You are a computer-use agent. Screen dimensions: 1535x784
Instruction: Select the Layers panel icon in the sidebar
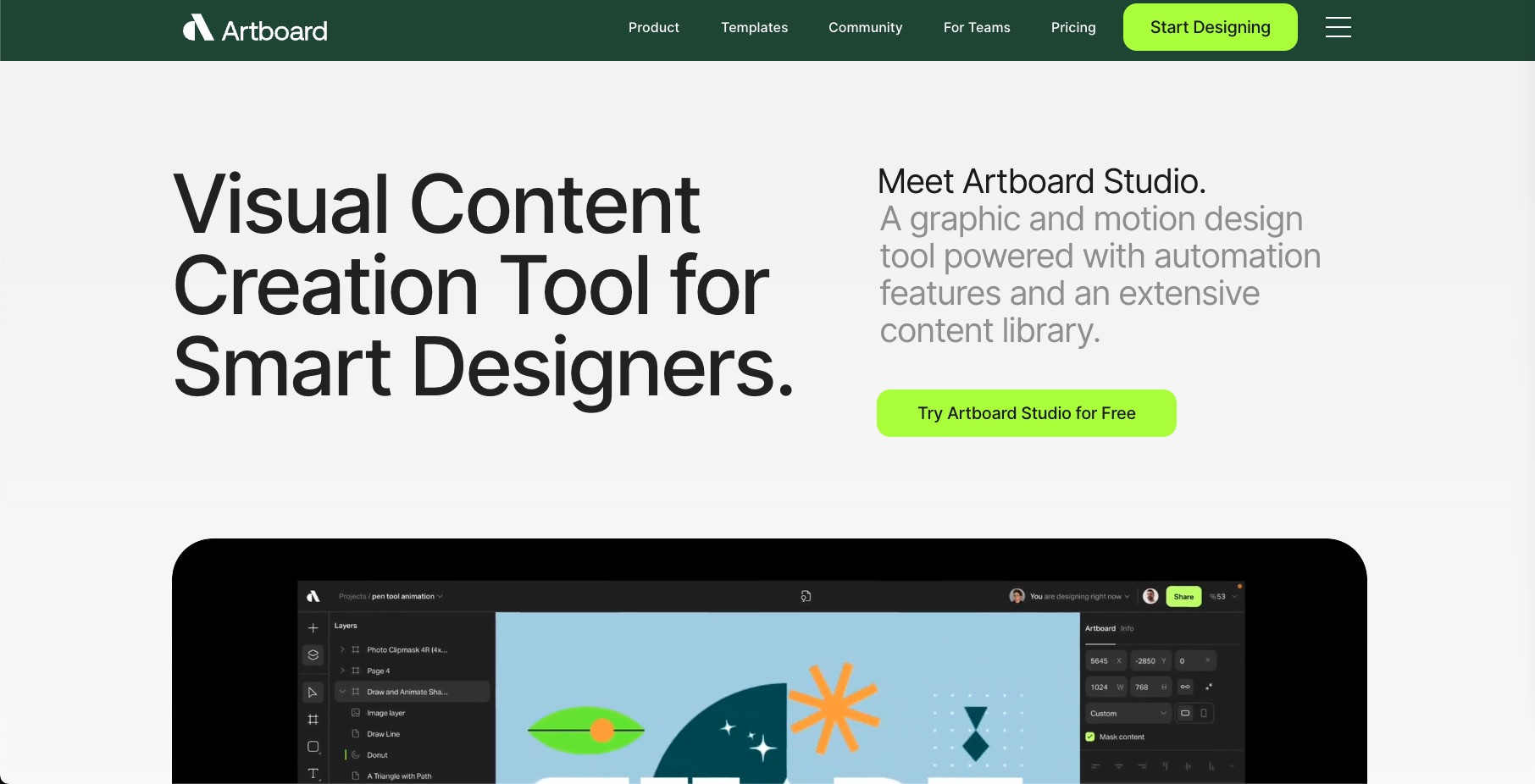(313, 655)
